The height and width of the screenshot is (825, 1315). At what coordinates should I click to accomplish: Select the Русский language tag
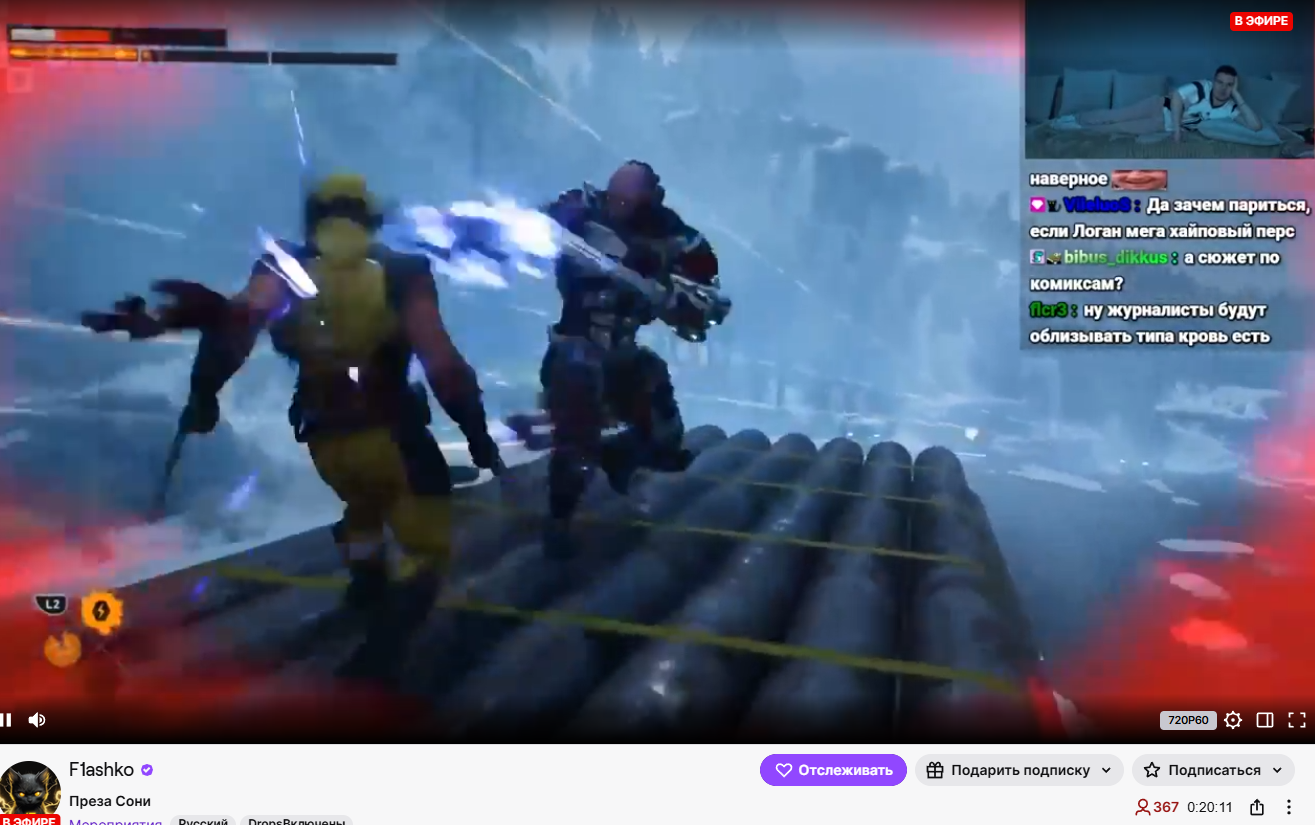pyautogui.click(x=201, y=822)
